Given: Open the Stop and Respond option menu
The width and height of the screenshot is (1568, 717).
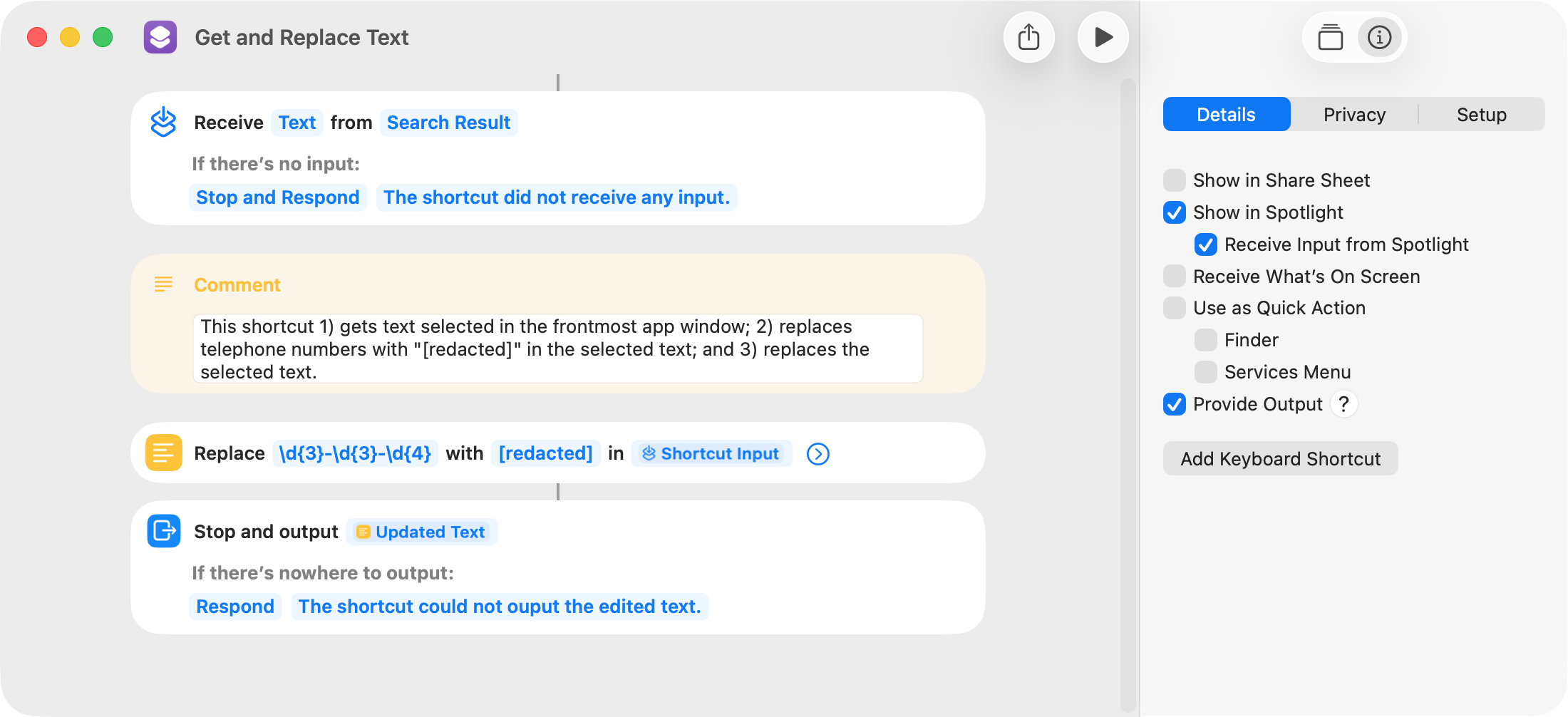Looking at the screenshot, I should (277, 197).
